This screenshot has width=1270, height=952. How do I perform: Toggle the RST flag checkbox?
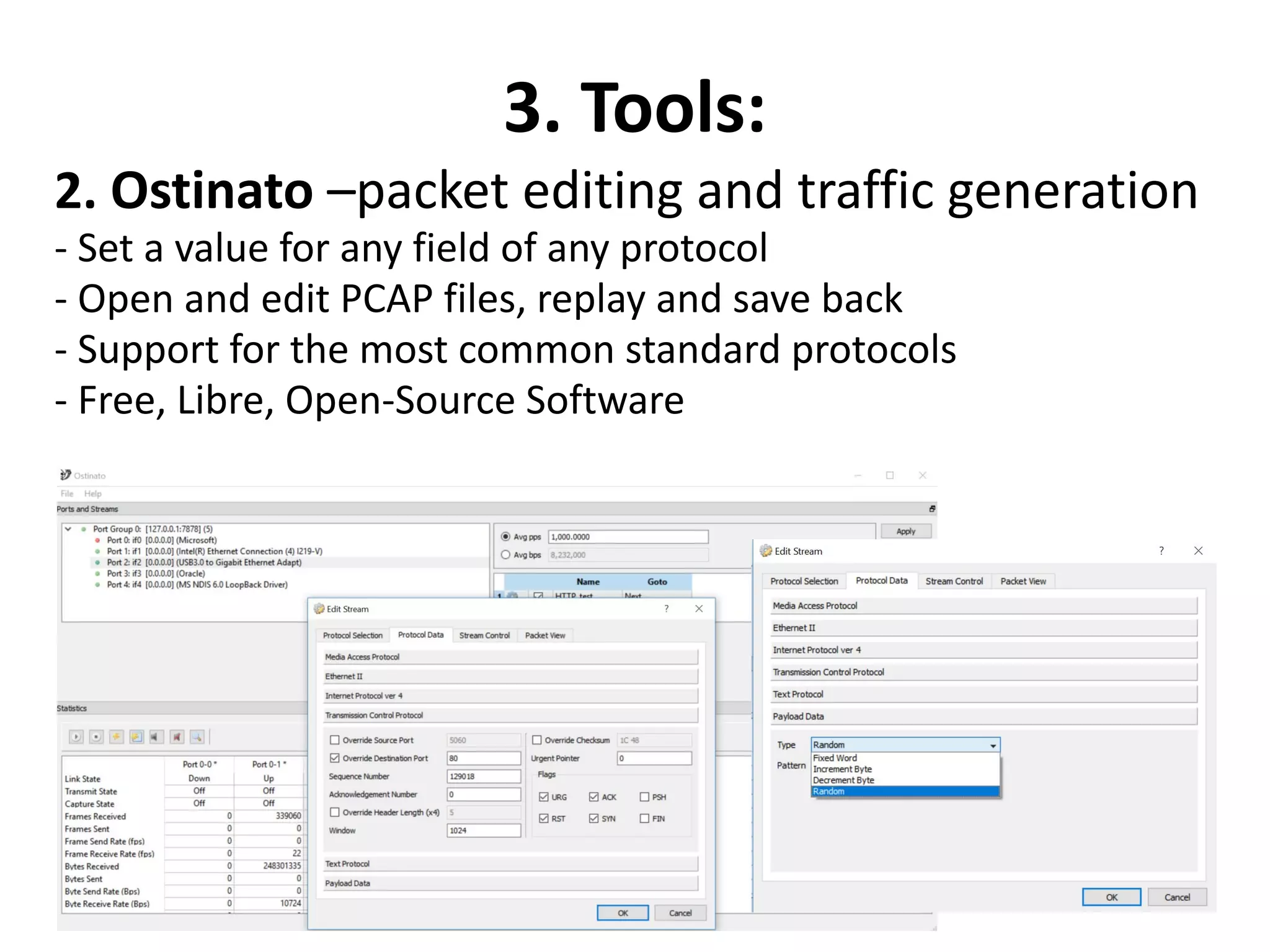coord(544,819)
